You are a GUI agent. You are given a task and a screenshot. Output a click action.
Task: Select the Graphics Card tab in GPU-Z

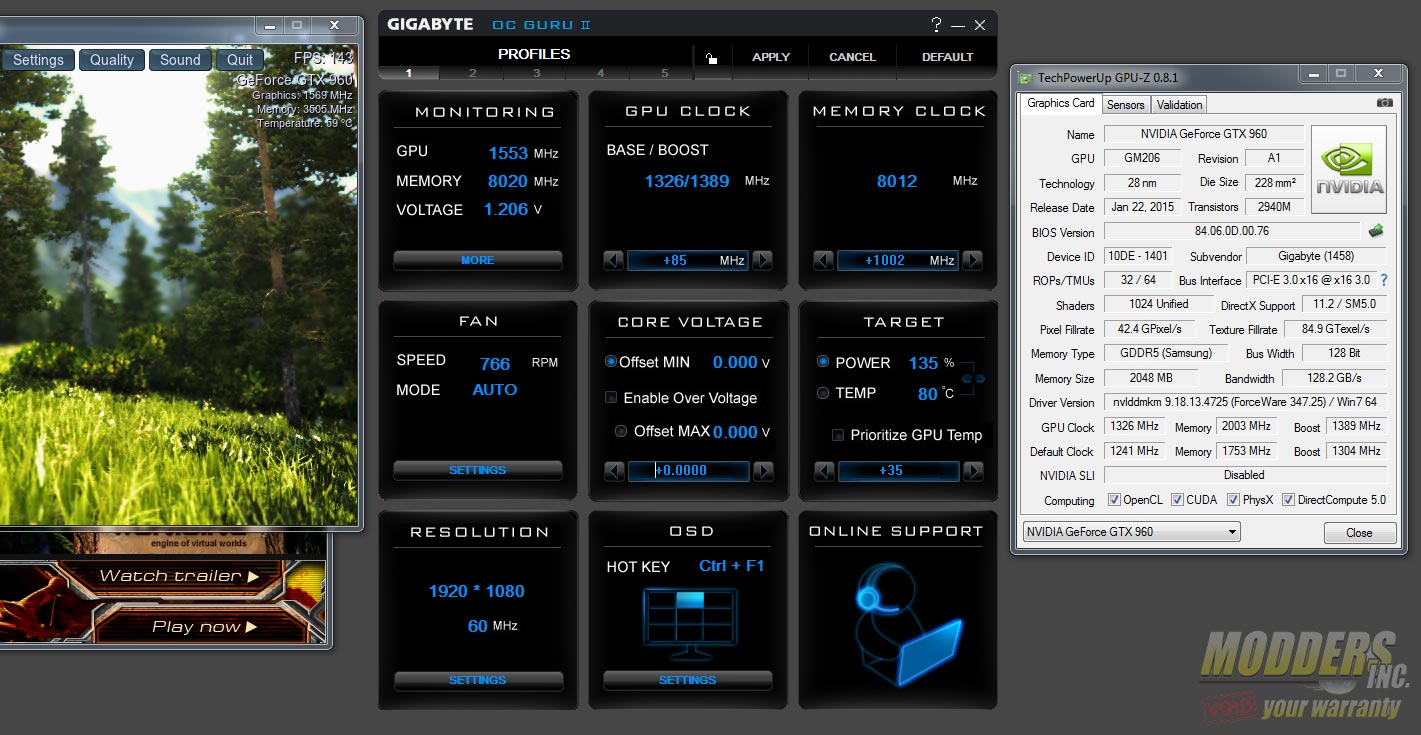tap(1061, 103)
